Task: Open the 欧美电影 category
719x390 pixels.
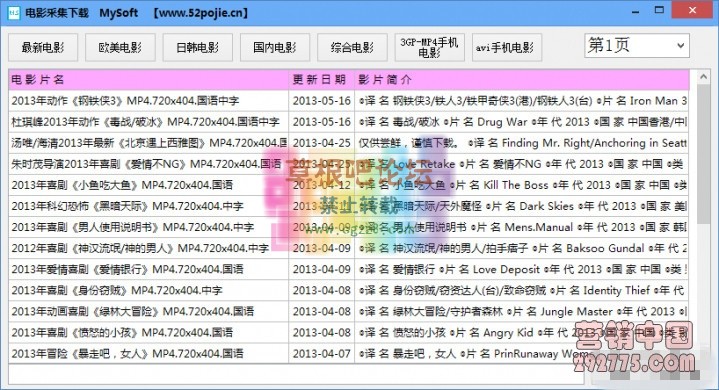Action: (x=120, y=47)
